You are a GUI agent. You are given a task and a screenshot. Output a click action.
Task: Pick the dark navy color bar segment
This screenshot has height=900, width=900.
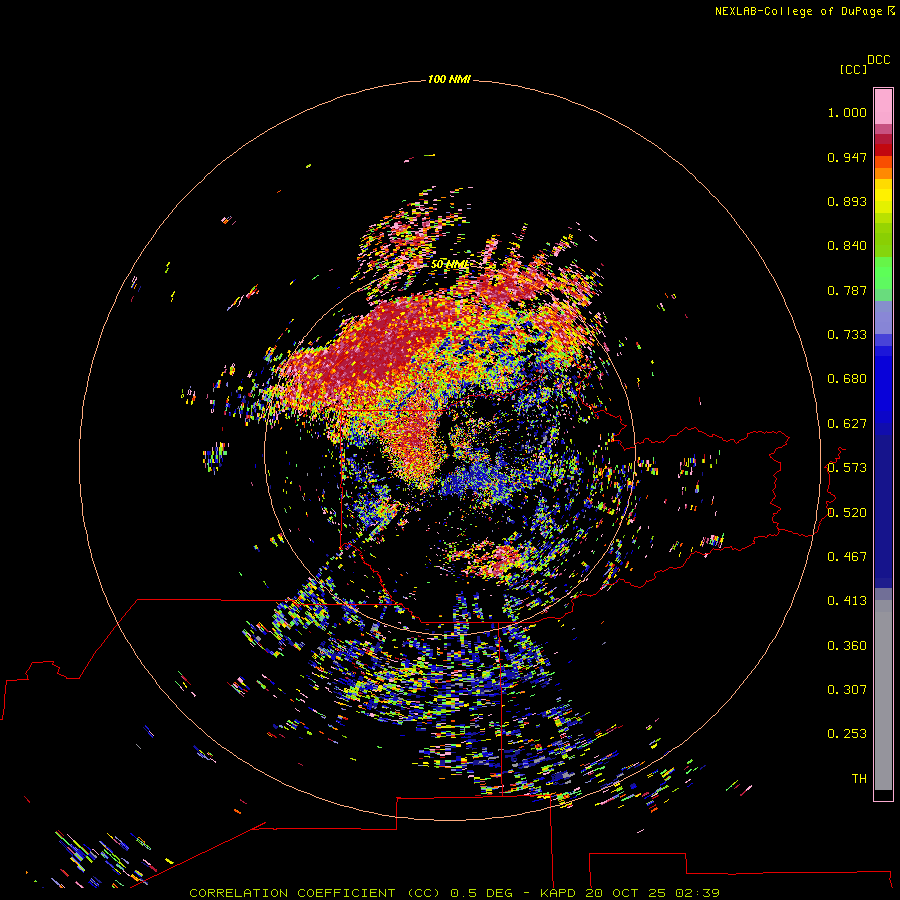pyautogui.click(x=883, y=511)
